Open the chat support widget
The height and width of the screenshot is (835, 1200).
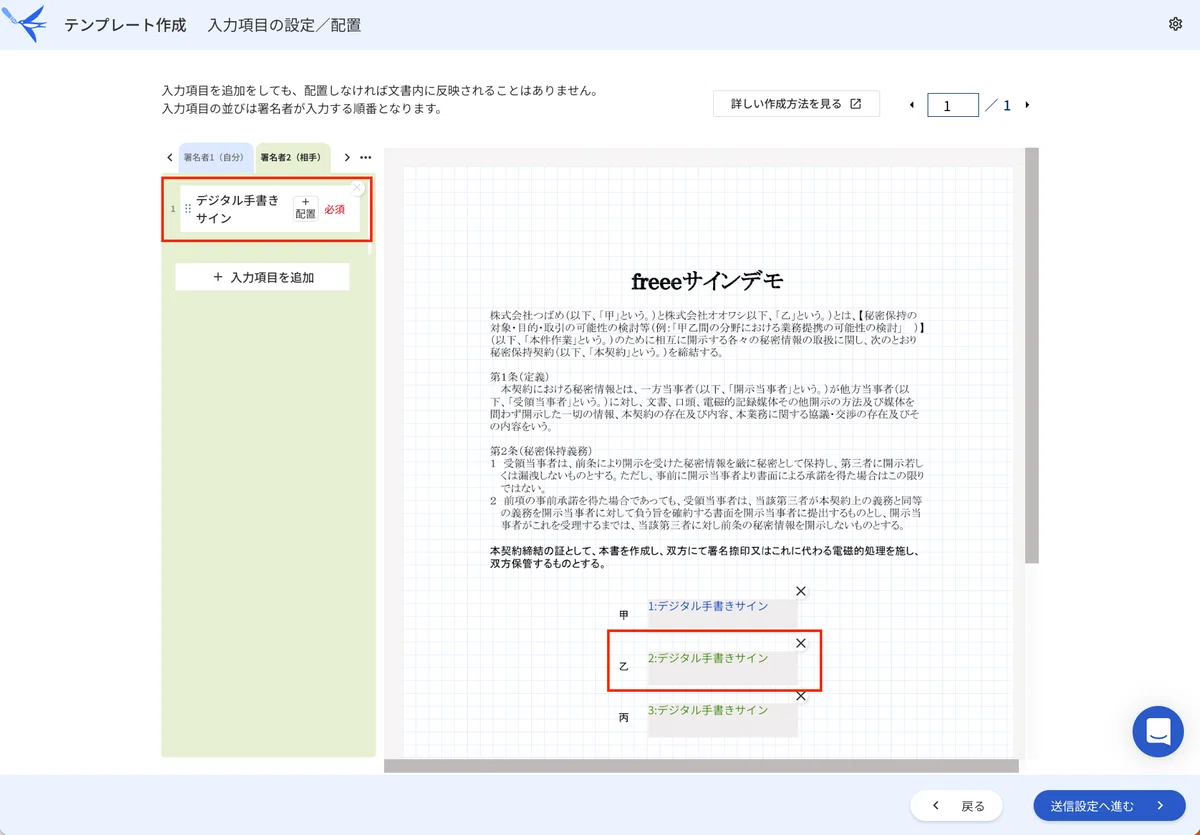point(1158,731)
